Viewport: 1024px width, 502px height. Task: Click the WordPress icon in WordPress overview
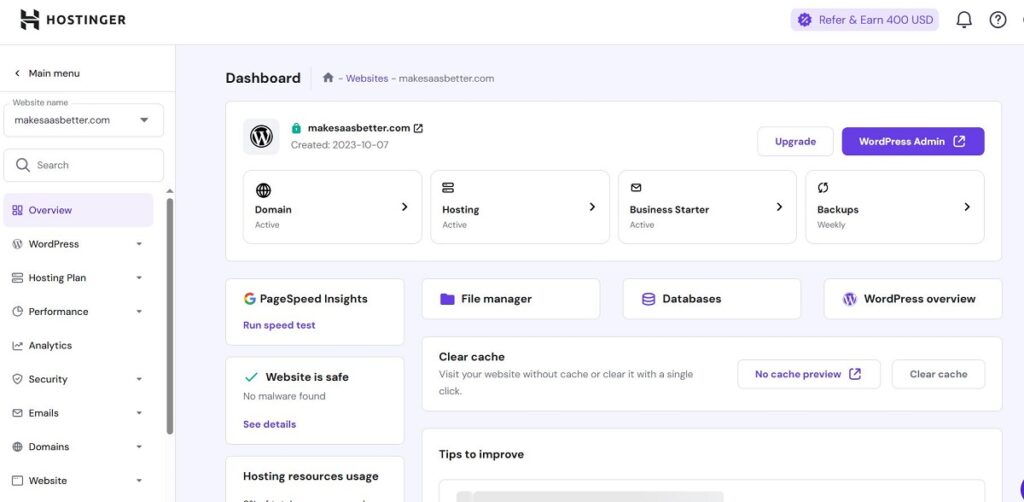tap(850, 299)
